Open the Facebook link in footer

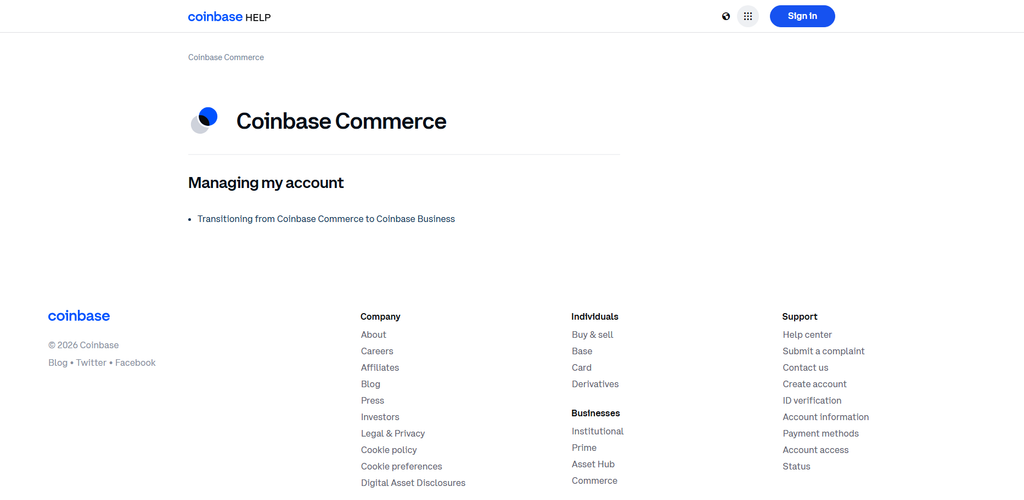click(135, 363)
